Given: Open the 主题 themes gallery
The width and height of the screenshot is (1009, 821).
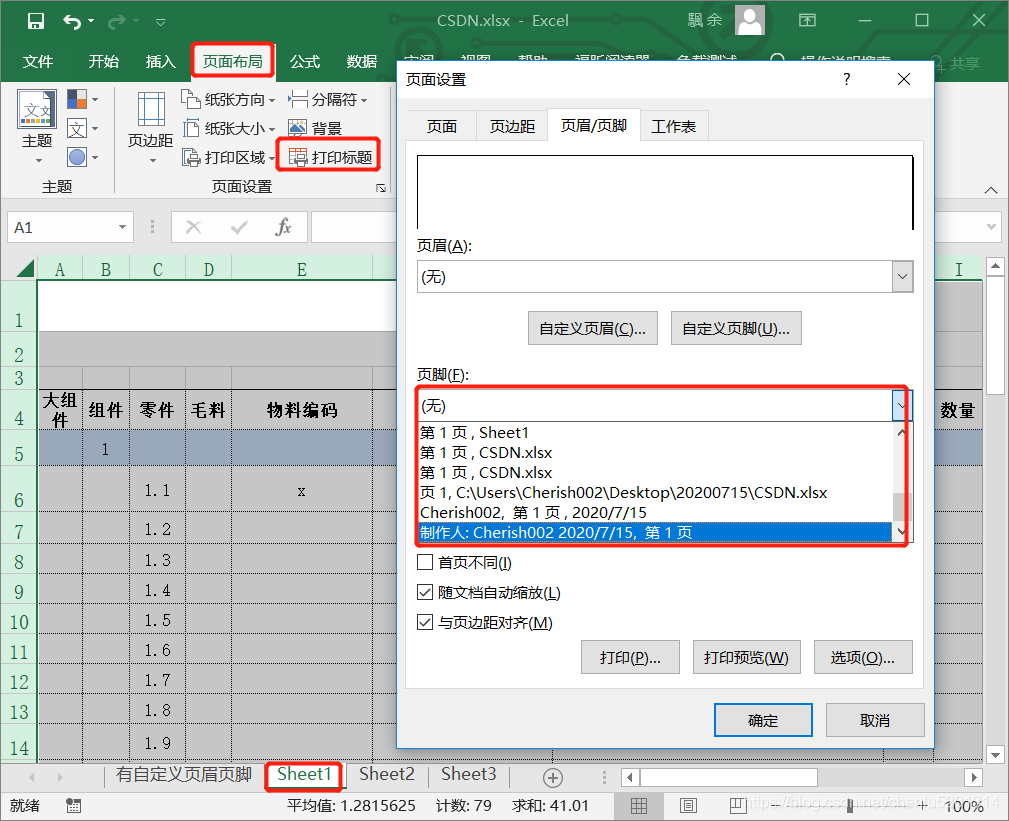Looking at the screenshot, I should (37, 125).
